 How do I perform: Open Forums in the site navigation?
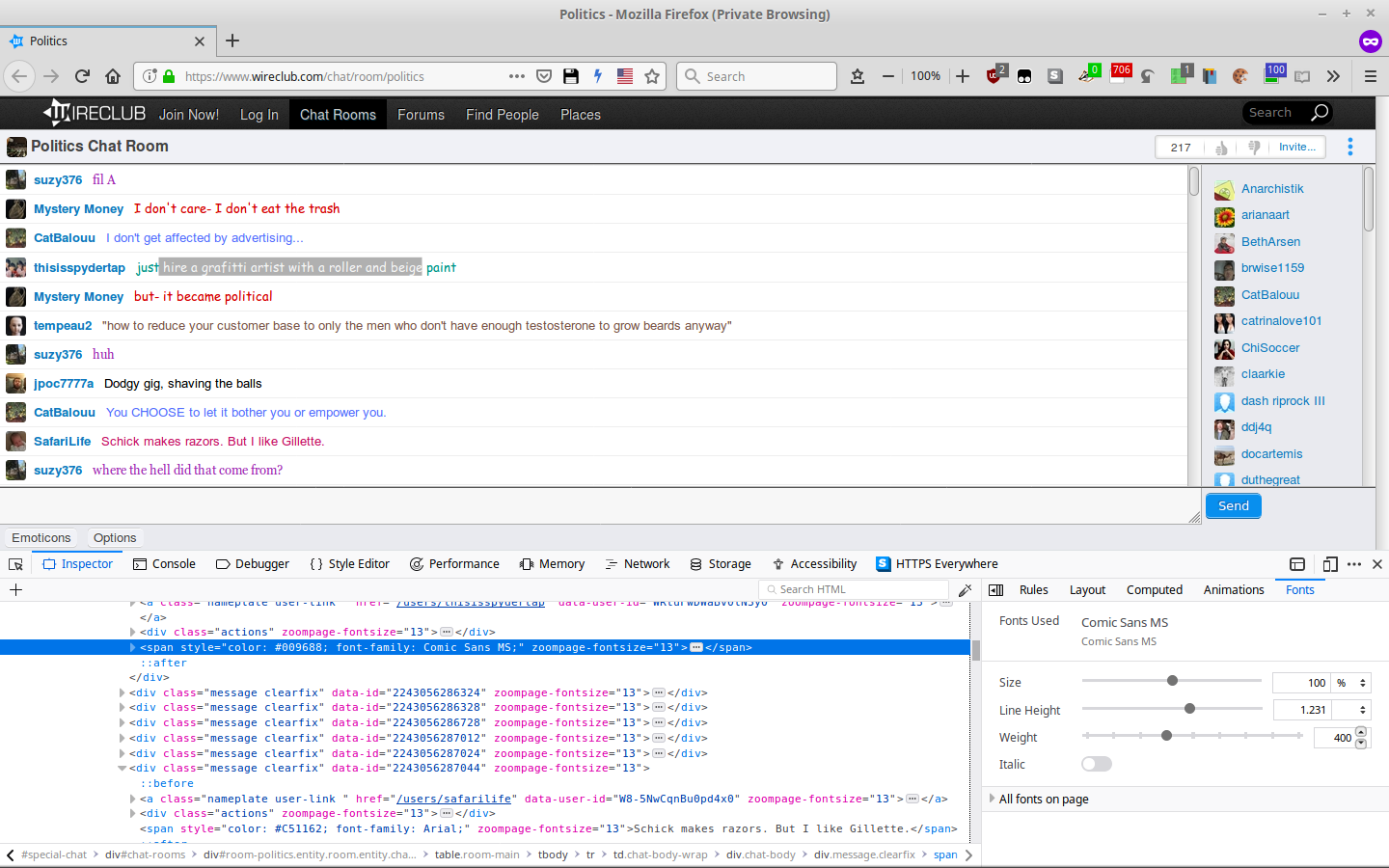(421, 115)
